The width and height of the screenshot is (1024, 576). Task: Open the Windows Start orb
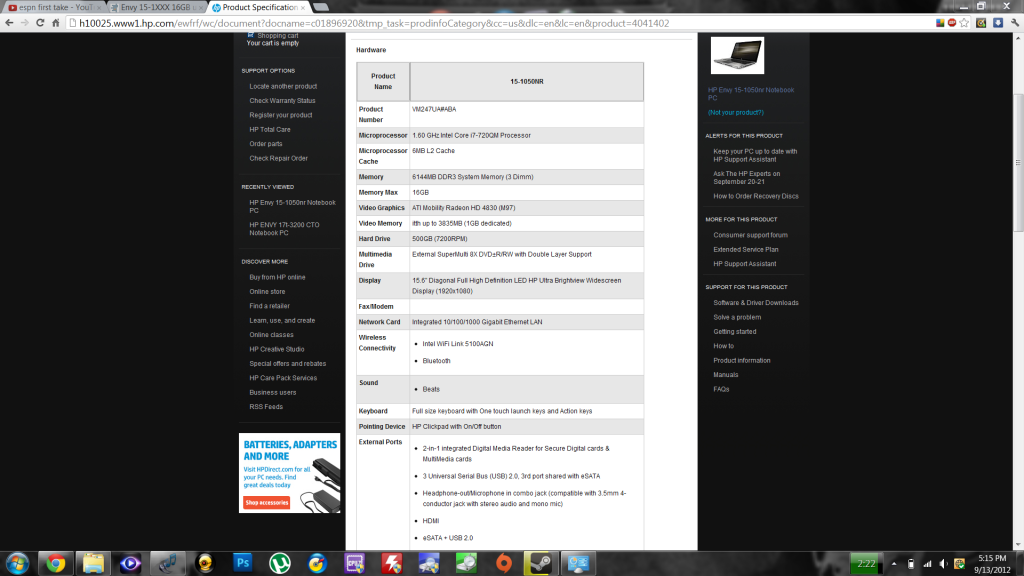[x=18, y=563]
